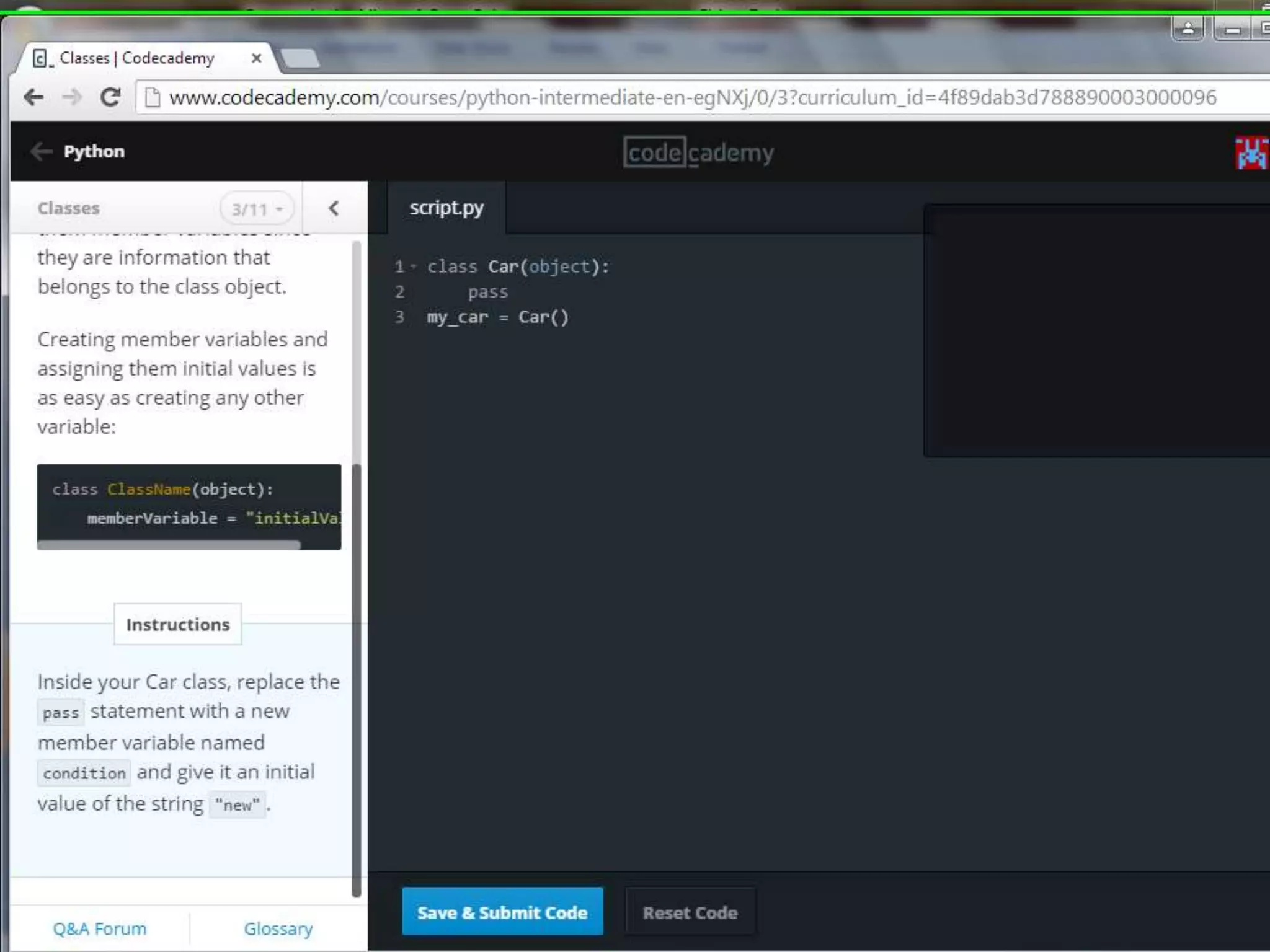
Task: Click the Reset Code button
Action: click(690, 912)
